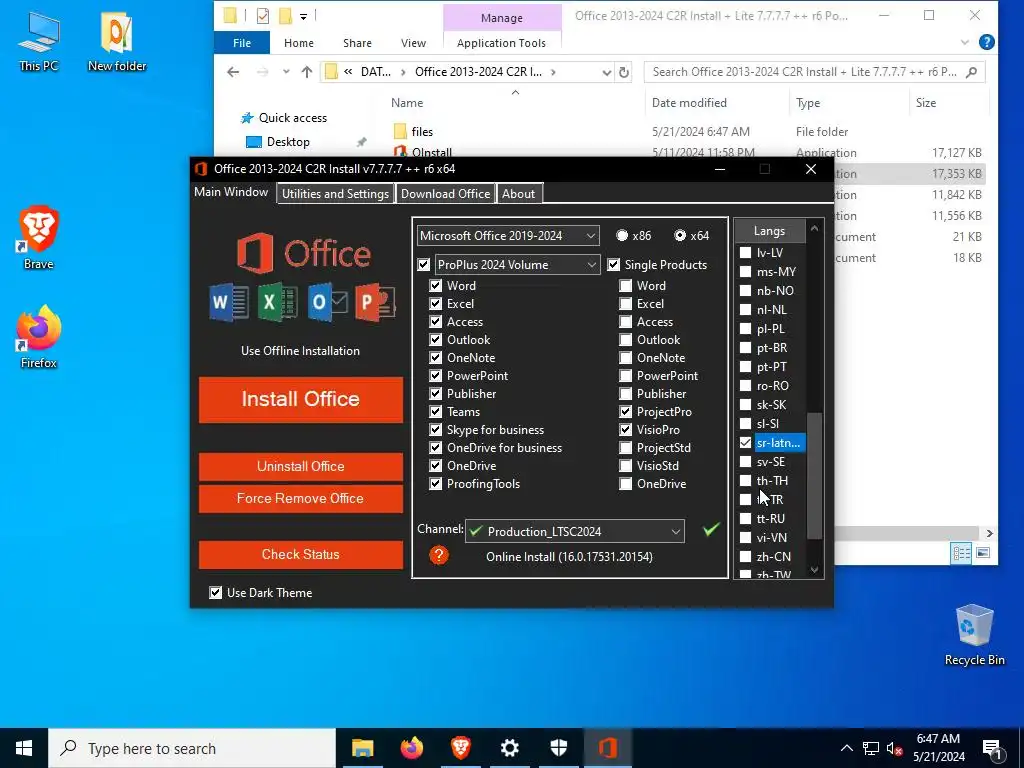1024x768 pixels.
Task: Select the Recycle Bin icon
Action: [x=974, y=635]
